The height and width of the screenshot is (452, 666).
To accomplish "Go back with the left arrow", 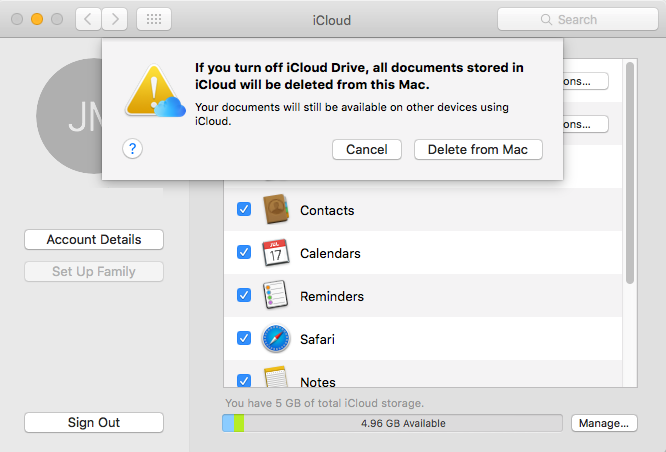I will tap(88, 19).
